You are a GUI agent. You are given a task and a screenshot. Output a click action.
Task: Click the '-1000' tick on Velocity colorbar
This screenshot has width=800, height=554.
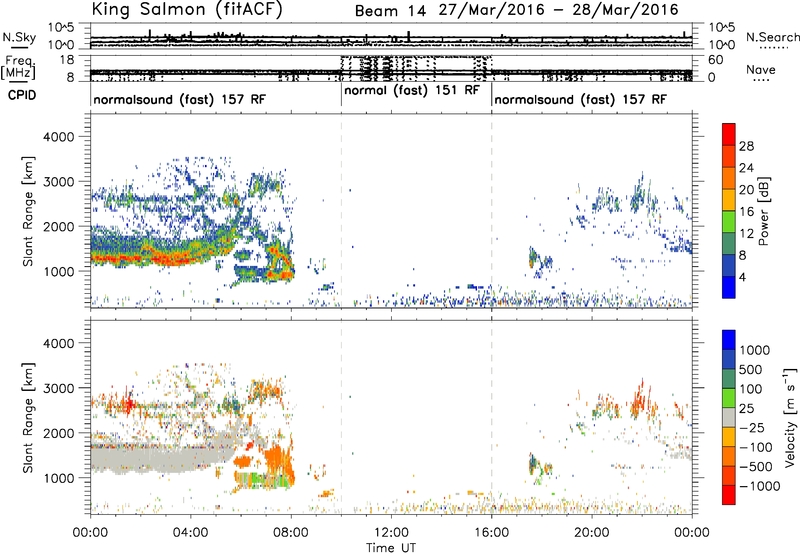coord(759,486)
